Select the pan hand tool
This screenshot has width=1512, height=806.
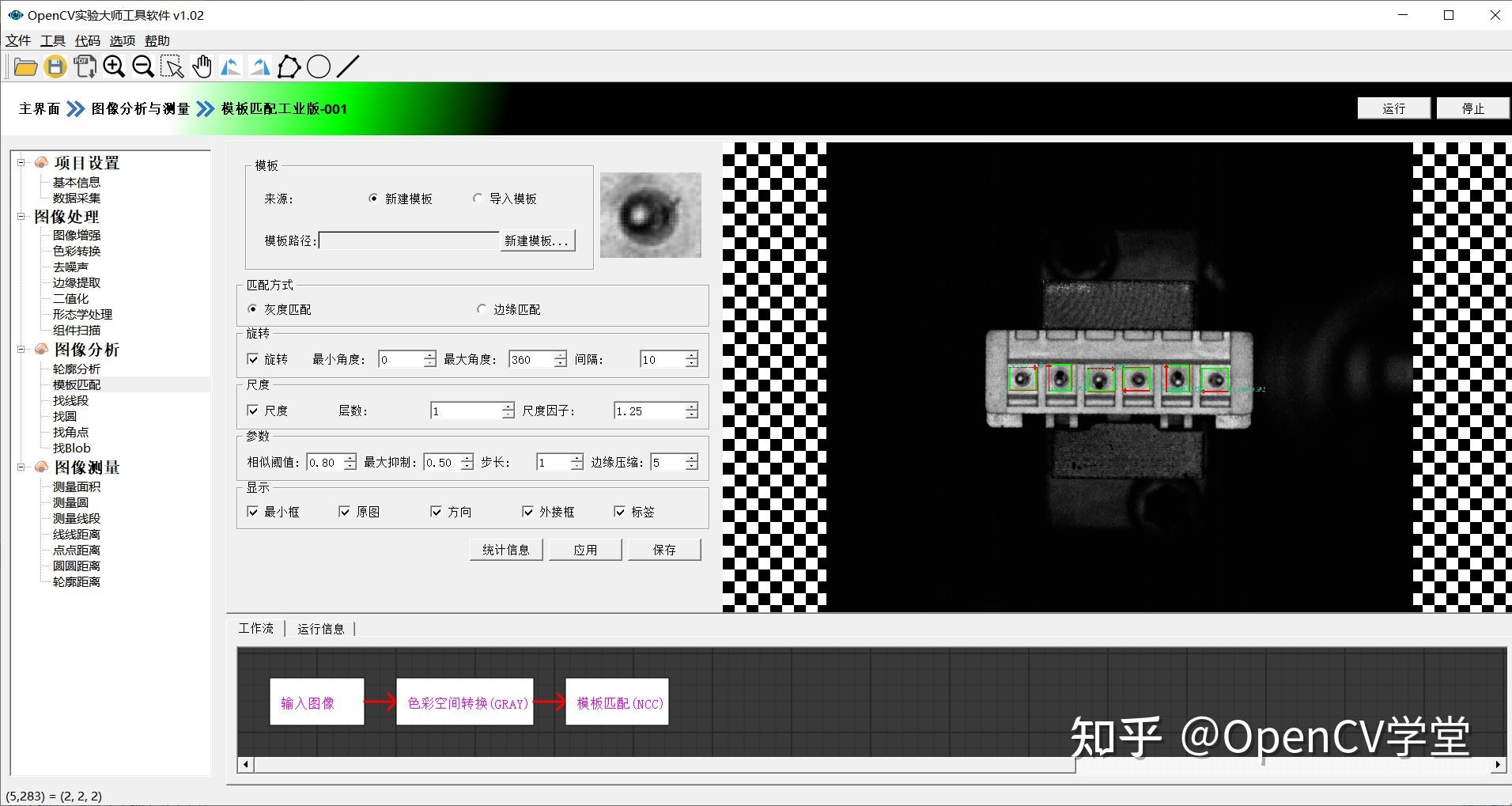(x=202, y=66)
